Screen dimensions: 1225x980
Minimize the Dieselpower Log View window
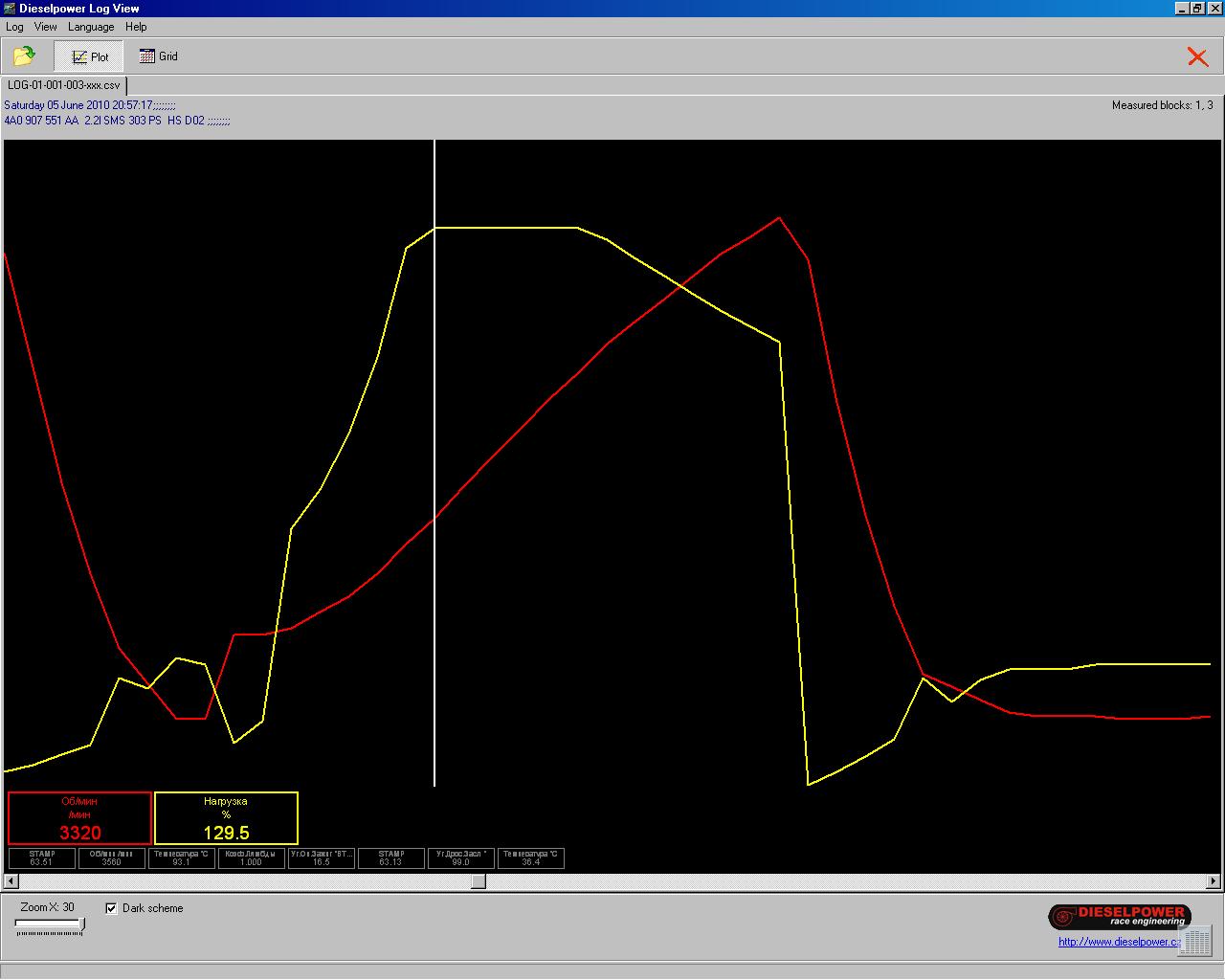pos(1182,9)
